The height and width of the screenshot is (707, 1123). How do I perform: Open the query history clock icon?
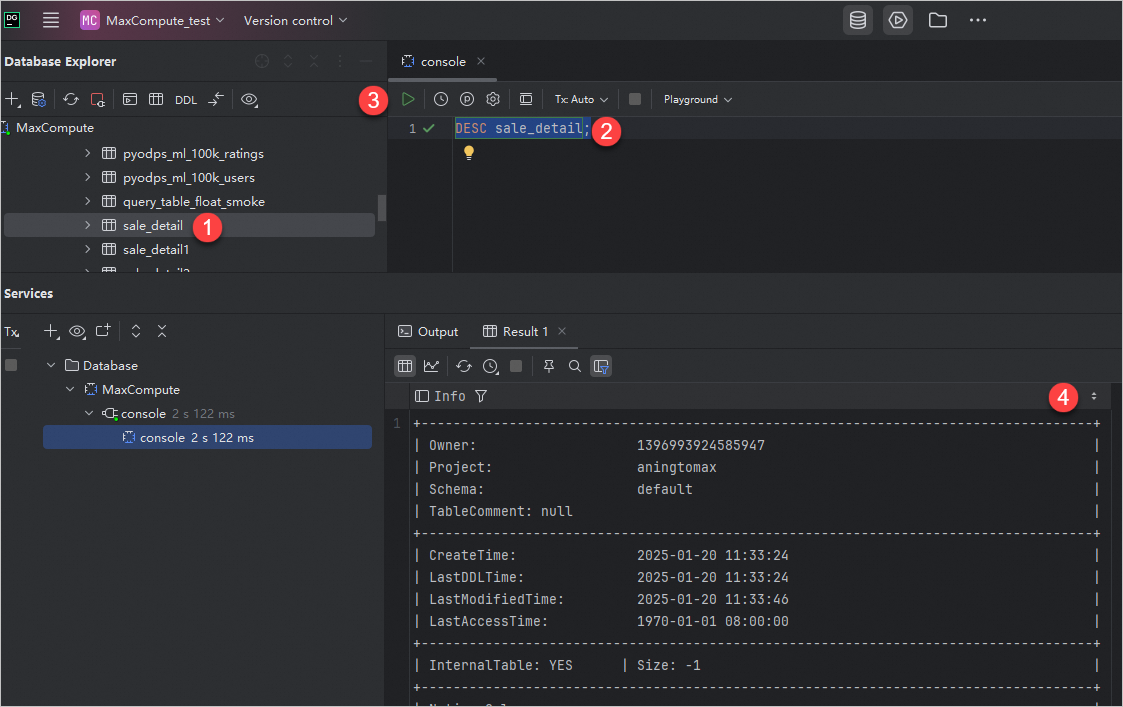pos(440,99)
